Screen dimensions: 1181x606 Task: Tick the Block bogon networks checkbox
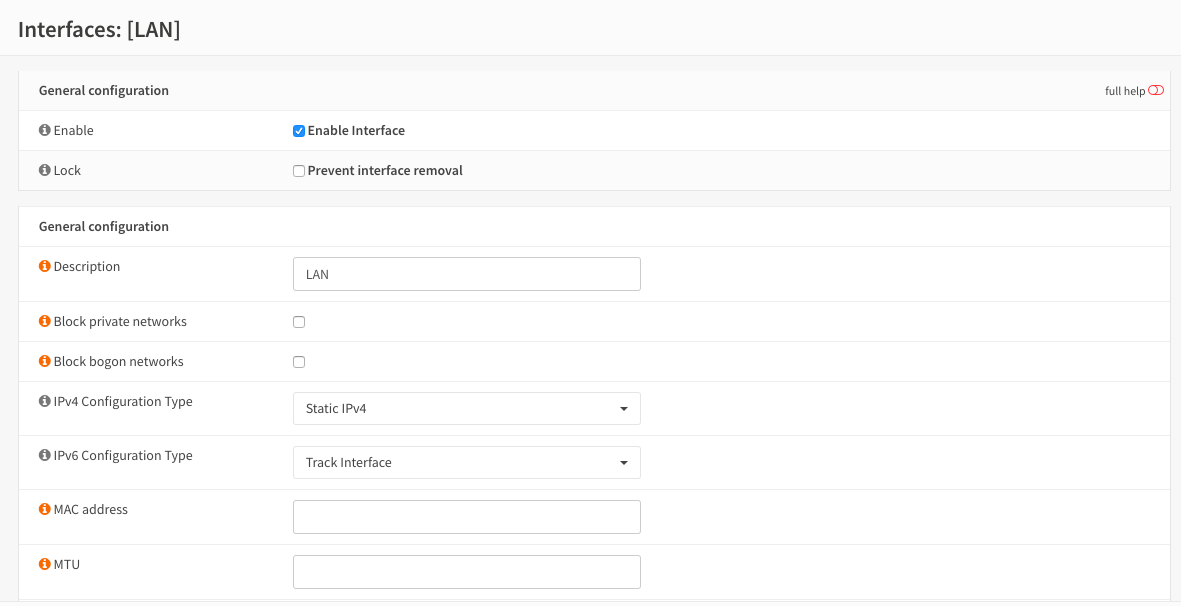(298, 362)
